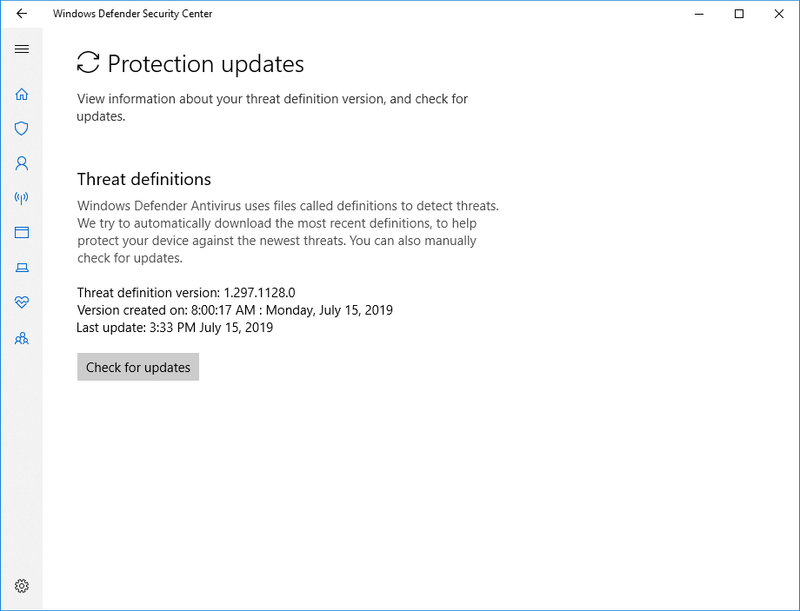800x611 pixels.
Task: Open App & browser control icon
Action: click(x=21, y=232)
